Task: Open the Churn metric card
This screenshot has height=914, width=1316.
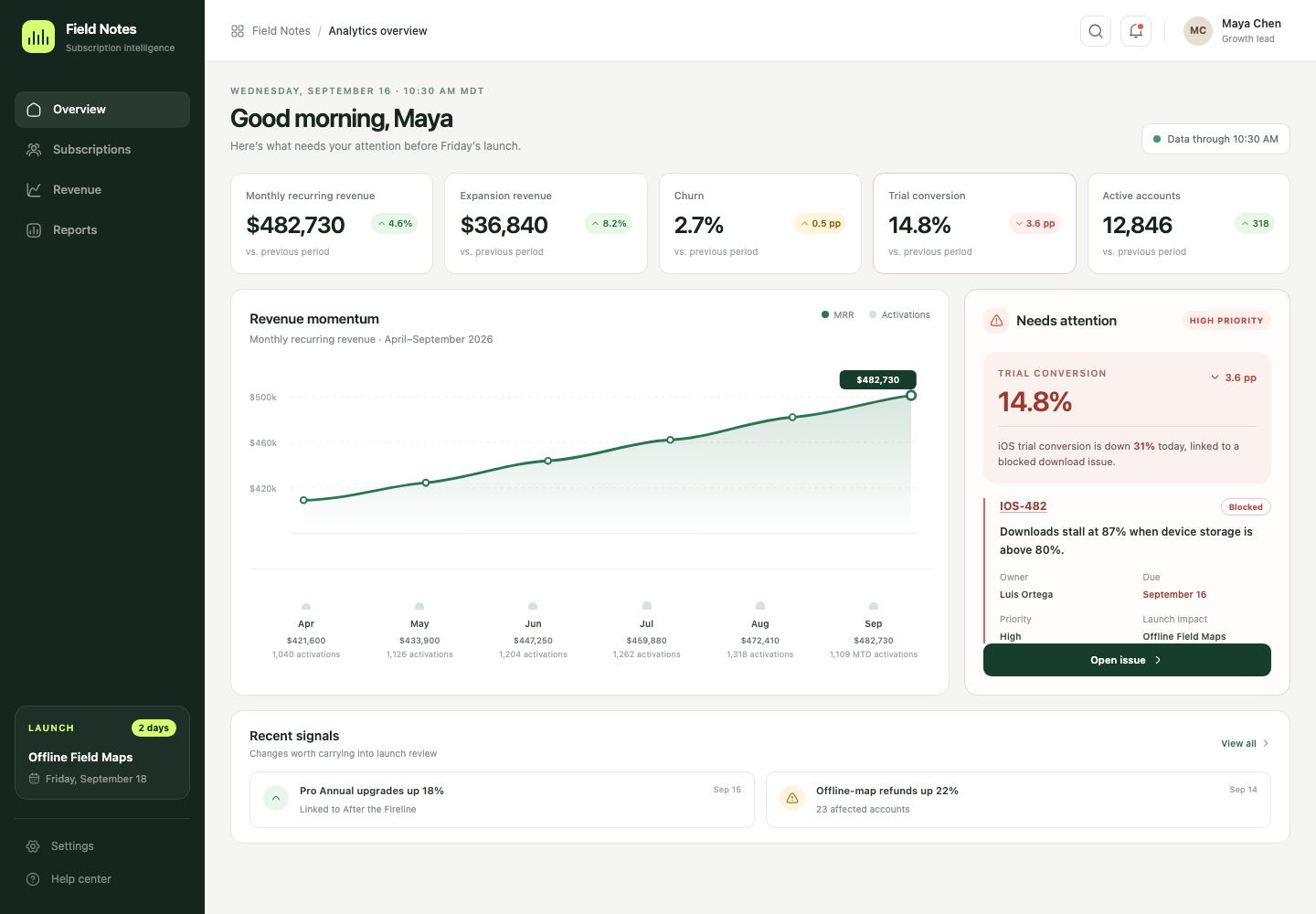Action: click(760, 223)
